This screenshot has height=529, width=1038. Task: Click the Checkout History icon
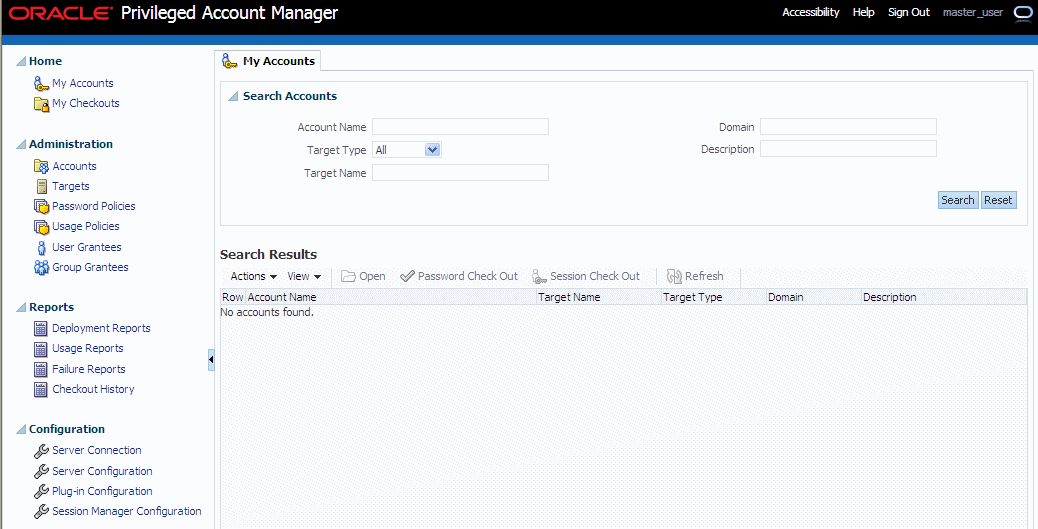41,389
